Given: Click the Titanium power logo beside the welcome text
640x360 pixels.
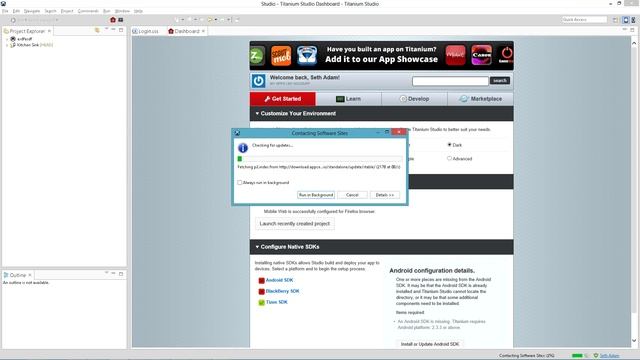Looking at the screenshot, I should (258, 81).
